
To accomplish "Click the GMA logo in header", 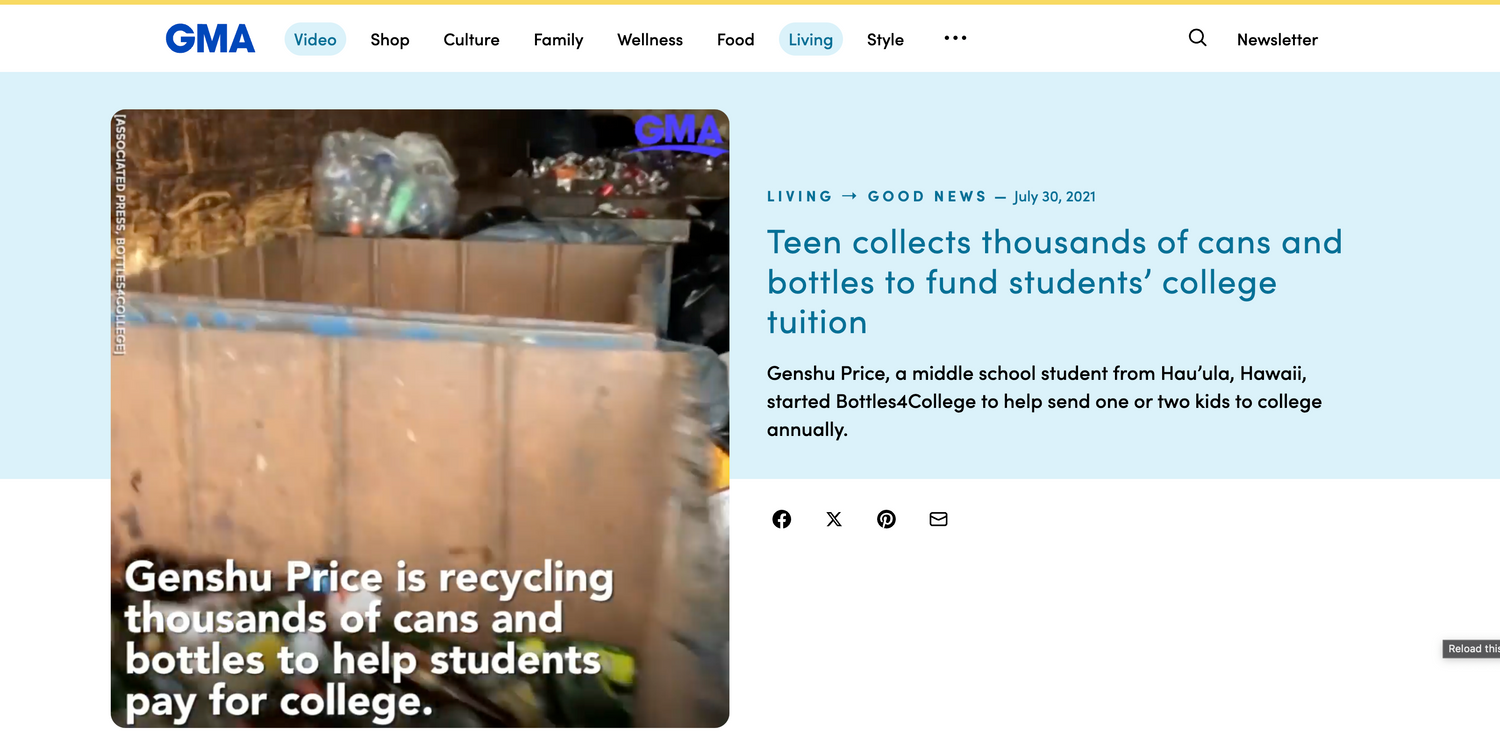I will pyautogui.click(x=210, y=39).
